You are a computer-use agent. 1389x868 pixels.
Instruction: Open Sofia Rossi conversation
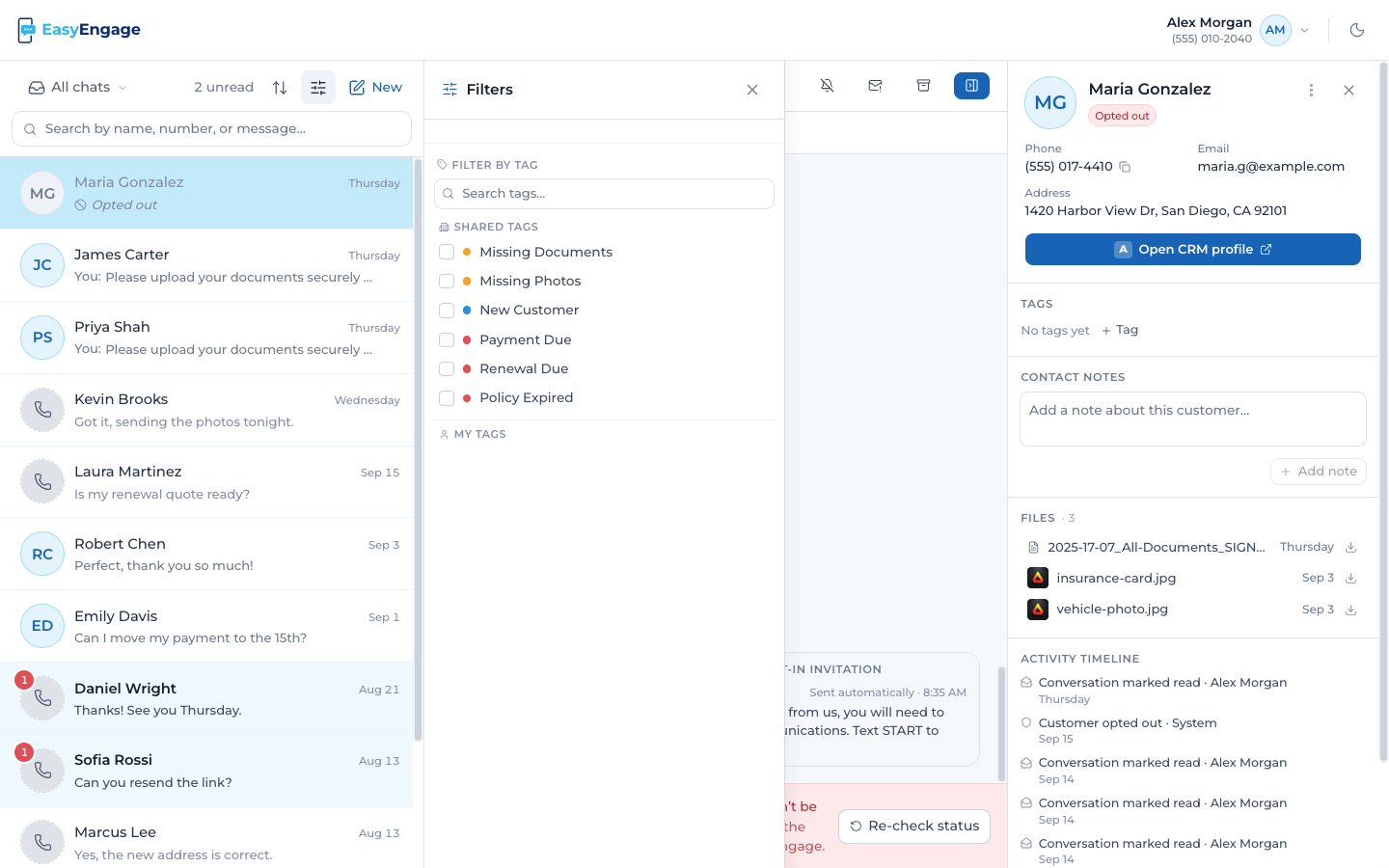206,771
